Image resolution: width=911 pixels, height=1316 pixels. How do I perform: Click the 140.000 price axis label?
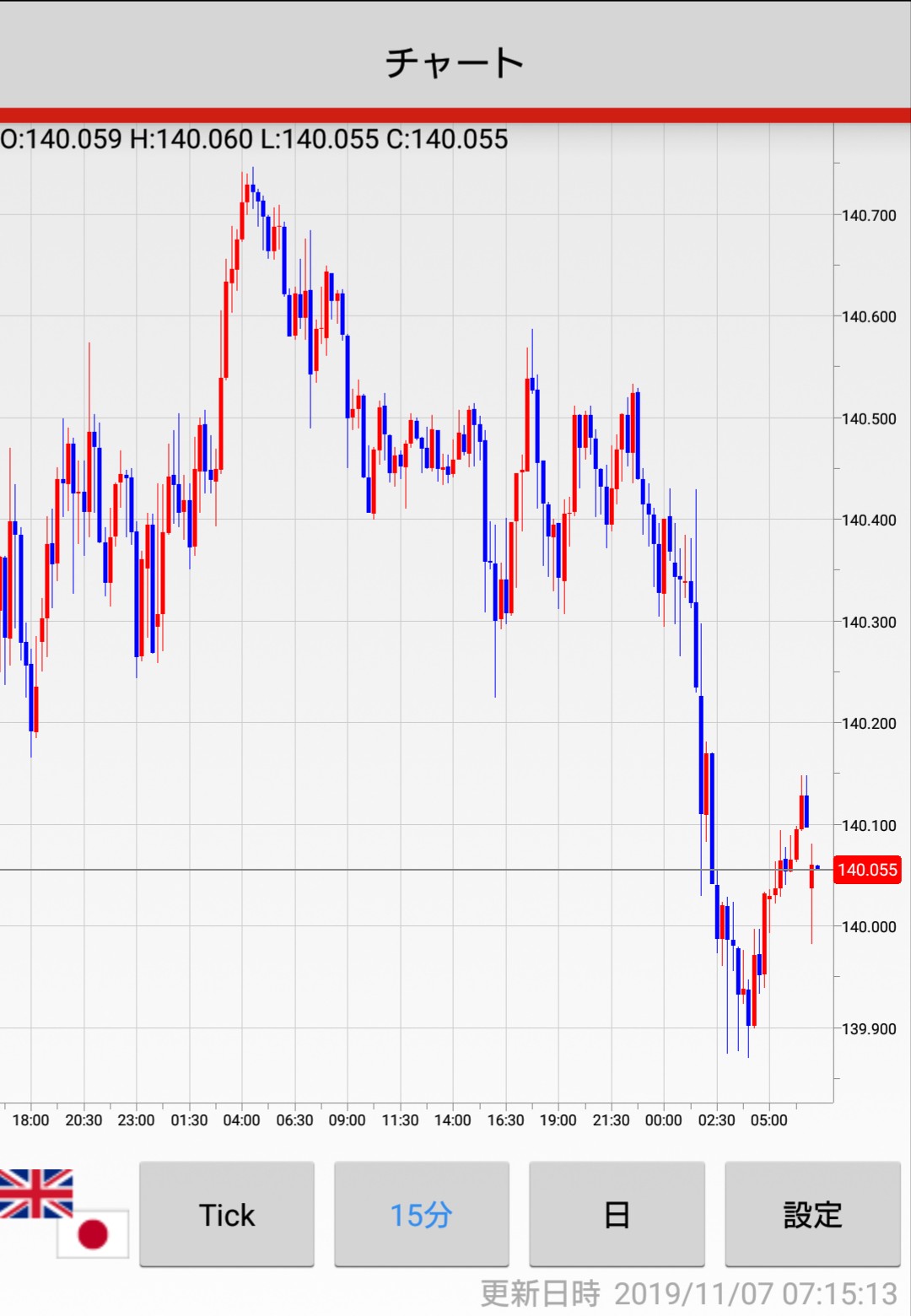869,926
